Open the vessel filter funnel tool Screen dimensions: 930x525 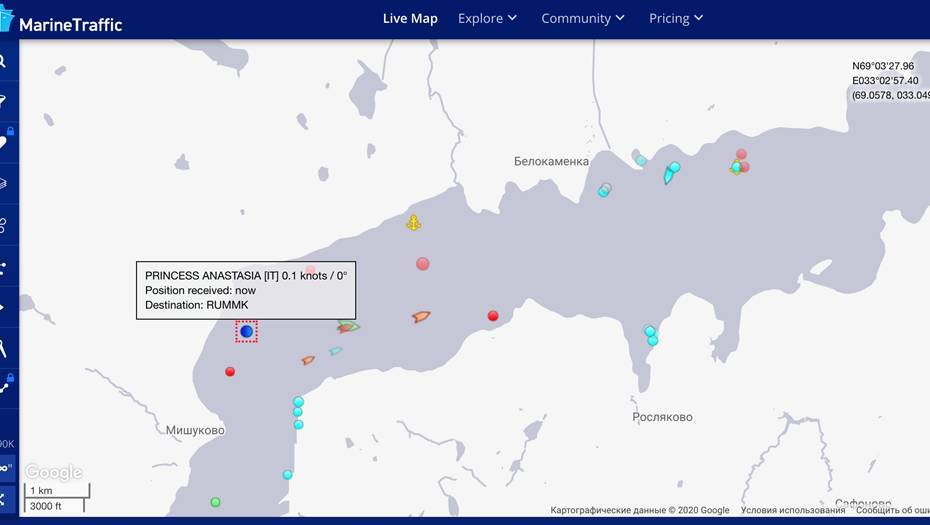click(x=3, y=101)
